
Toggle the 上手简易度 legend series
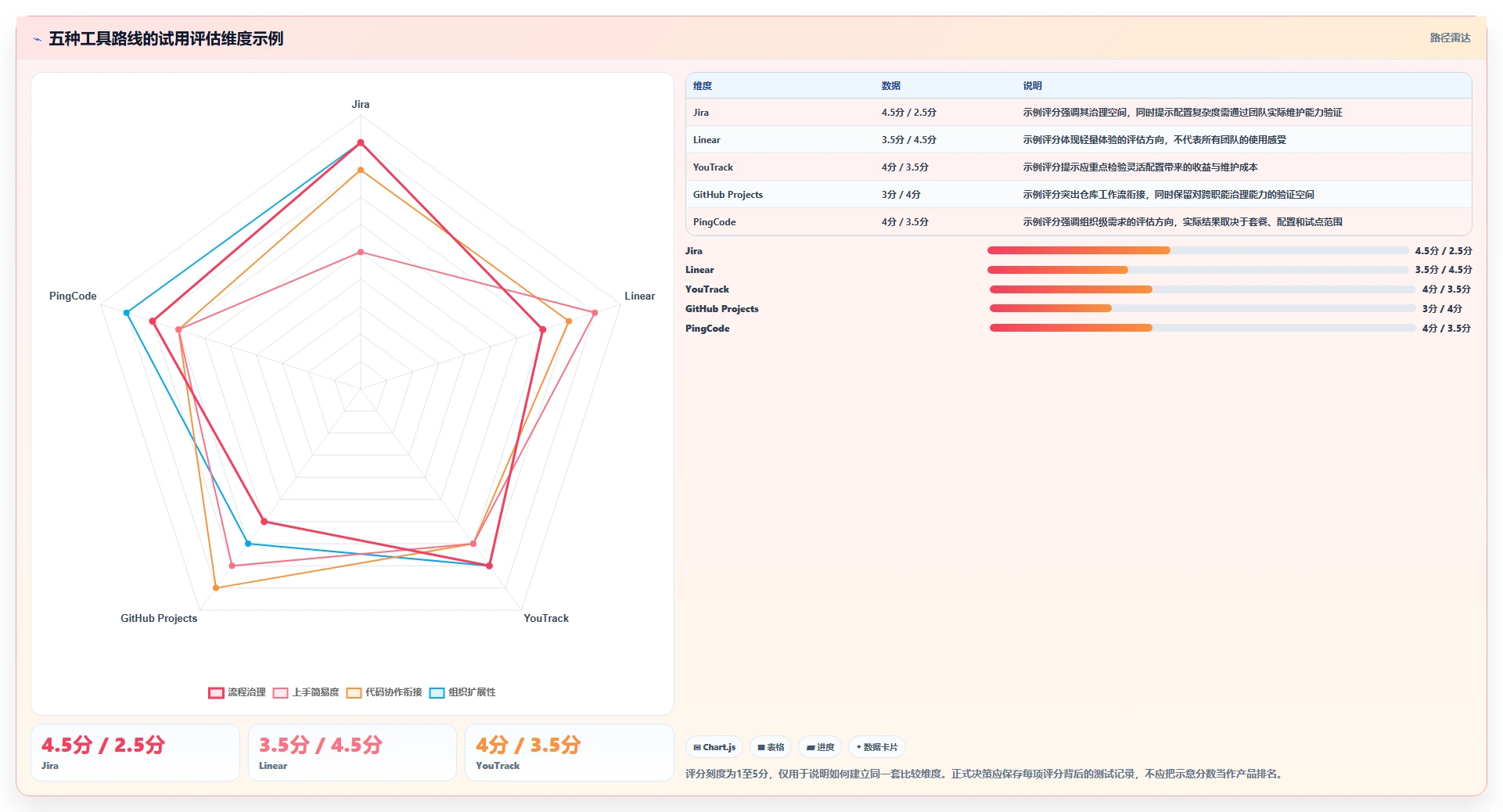(x=306, y=692)
